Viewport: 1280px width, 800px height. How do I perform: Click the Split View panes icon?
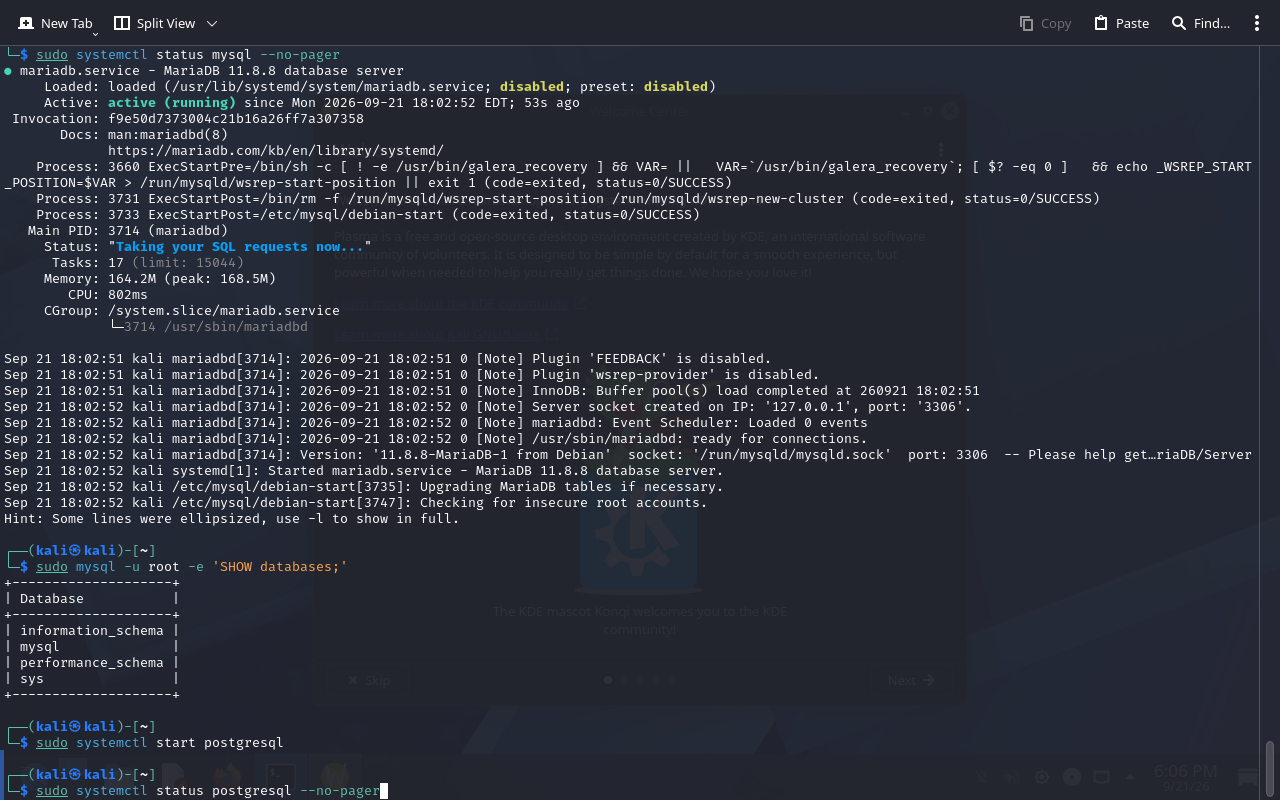pyautogui.click(x=122, y=23)
